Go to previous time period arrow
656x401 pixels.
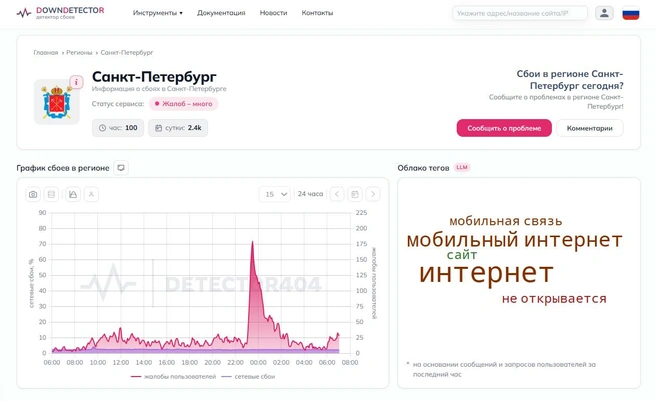337,194
